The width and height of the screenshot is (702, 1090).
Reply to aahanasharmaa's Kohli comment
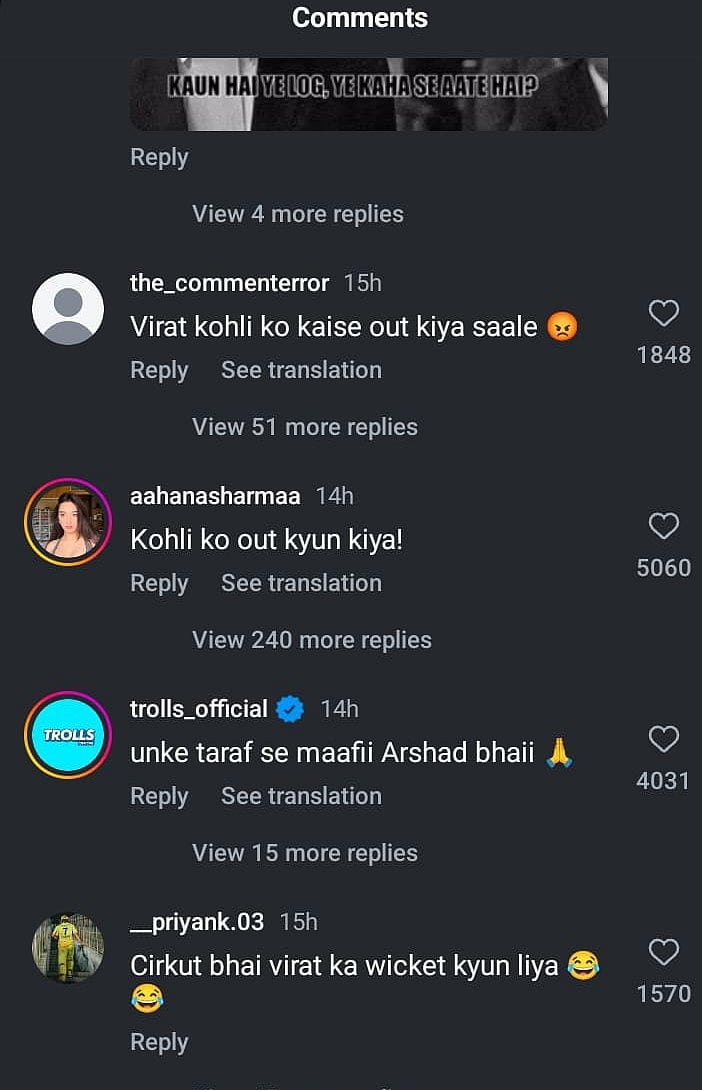pyautogui.click(x=159, y=583)
